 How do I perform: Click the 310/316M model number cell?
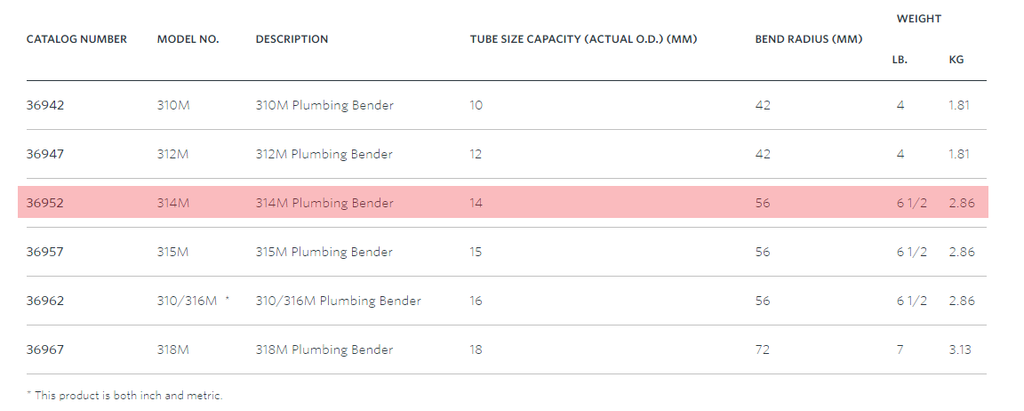point(187,301)
